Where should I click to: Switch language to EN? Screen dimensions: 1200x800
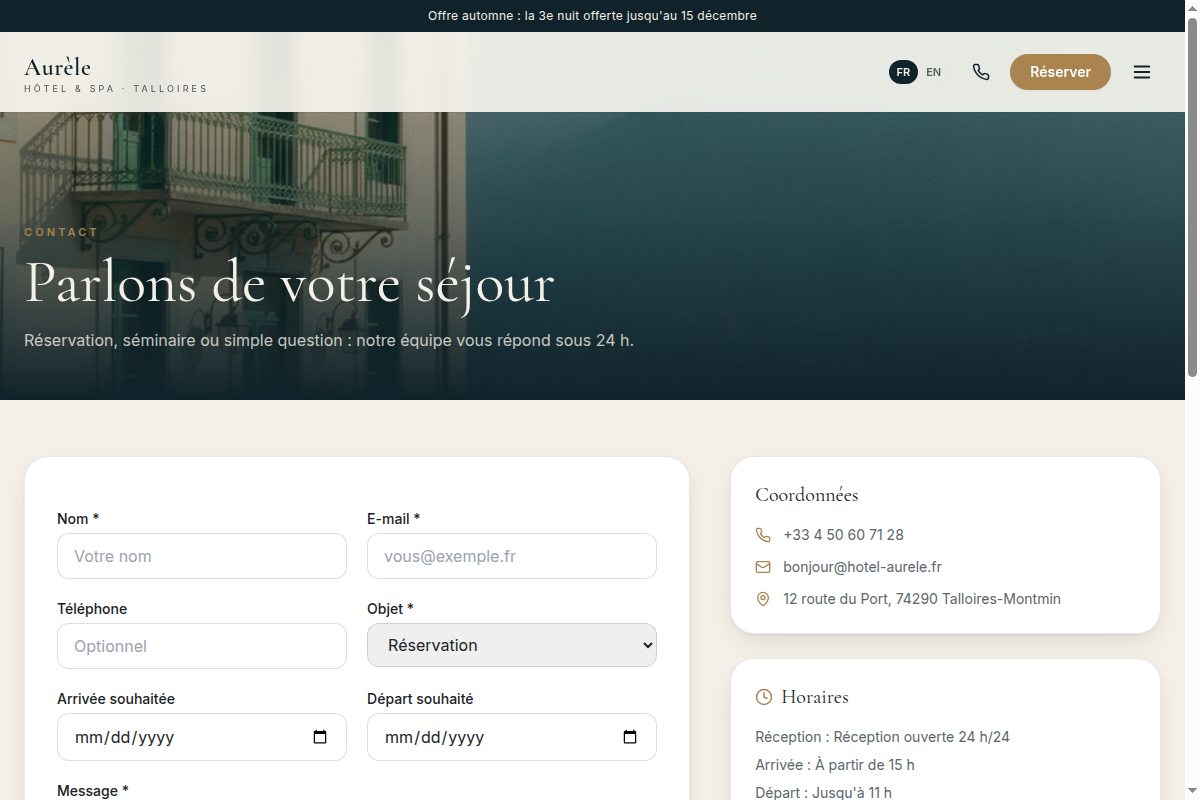coord(933,72)
